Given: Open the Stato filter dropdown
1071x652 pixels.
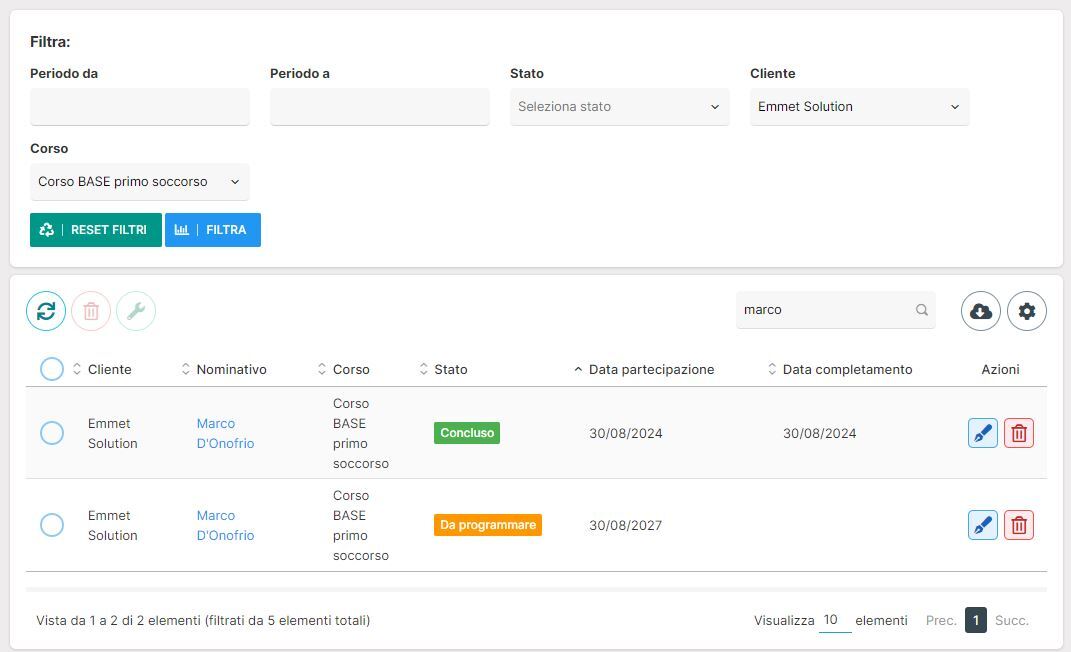Looking at the screenshot, I should 619,107.
